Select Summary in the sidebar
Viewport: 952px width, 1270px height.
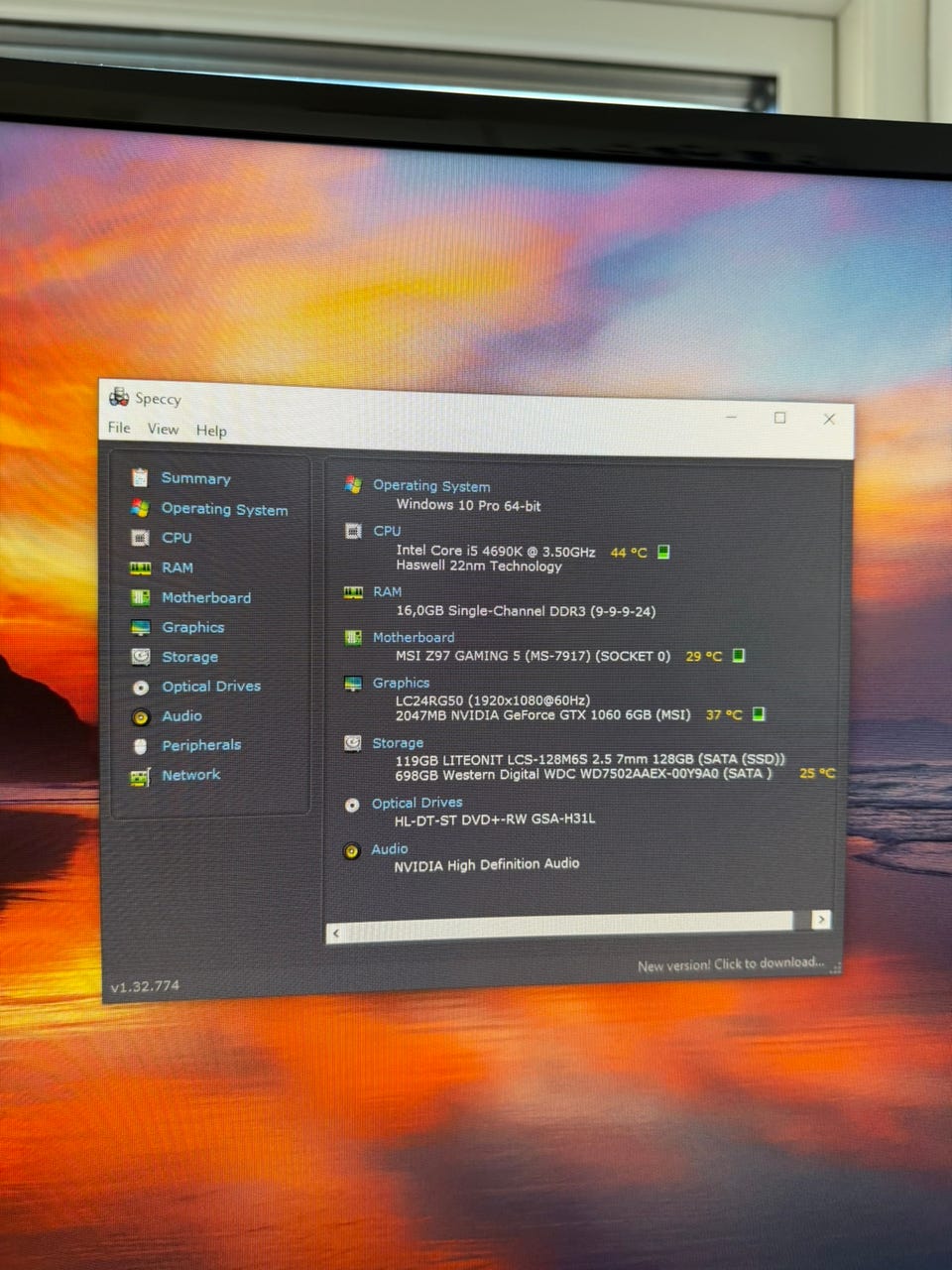click(195, 478)
